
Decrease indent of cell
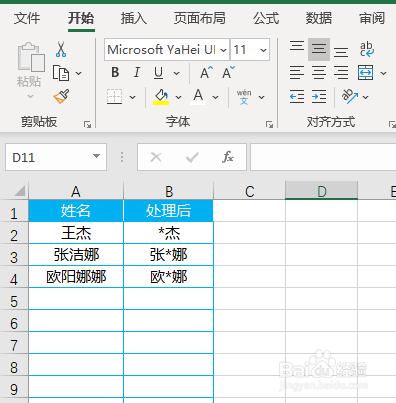point(297,97)
